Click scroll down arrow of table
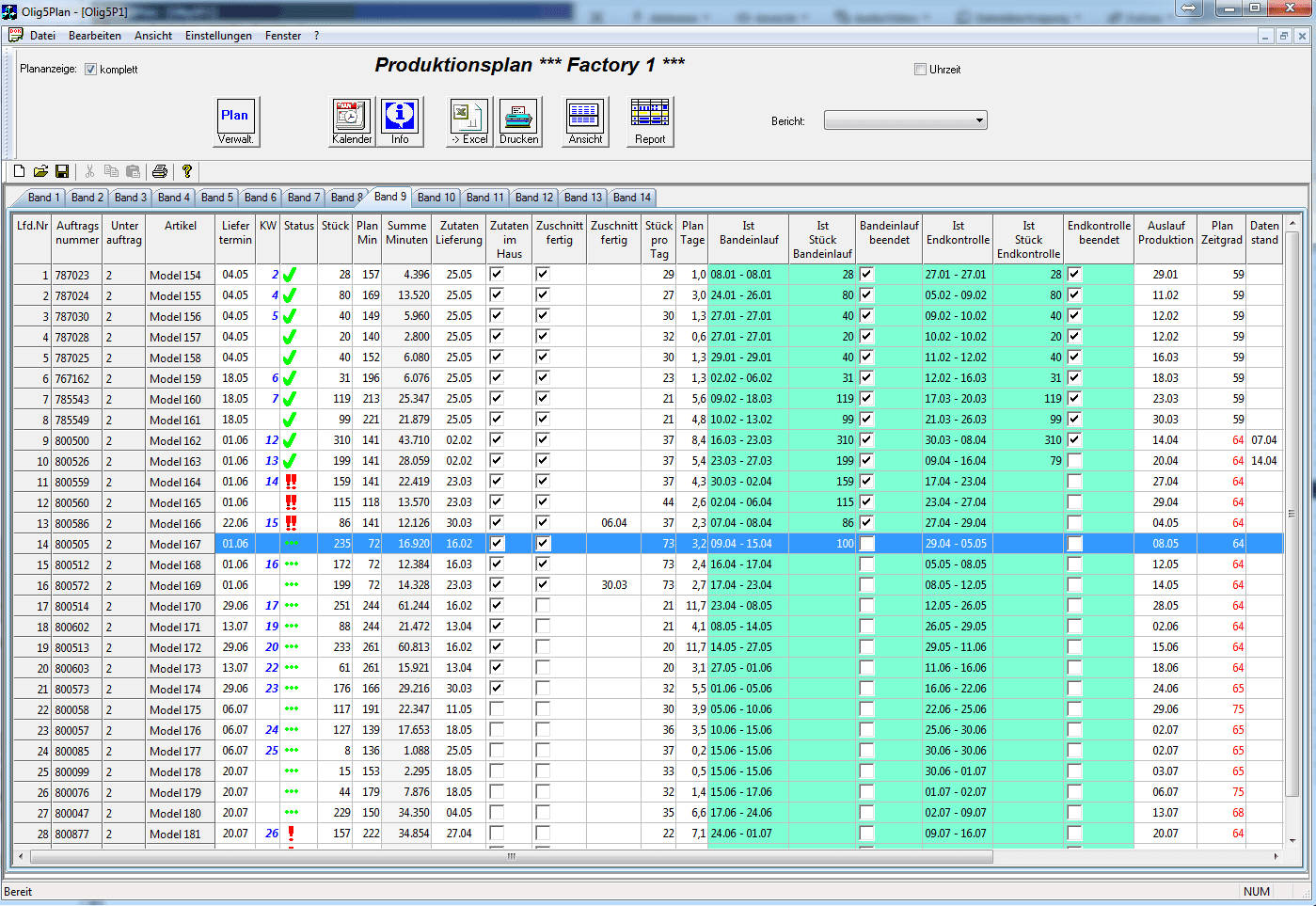Screen dimensions: 1316x906 coord(1292,840)
